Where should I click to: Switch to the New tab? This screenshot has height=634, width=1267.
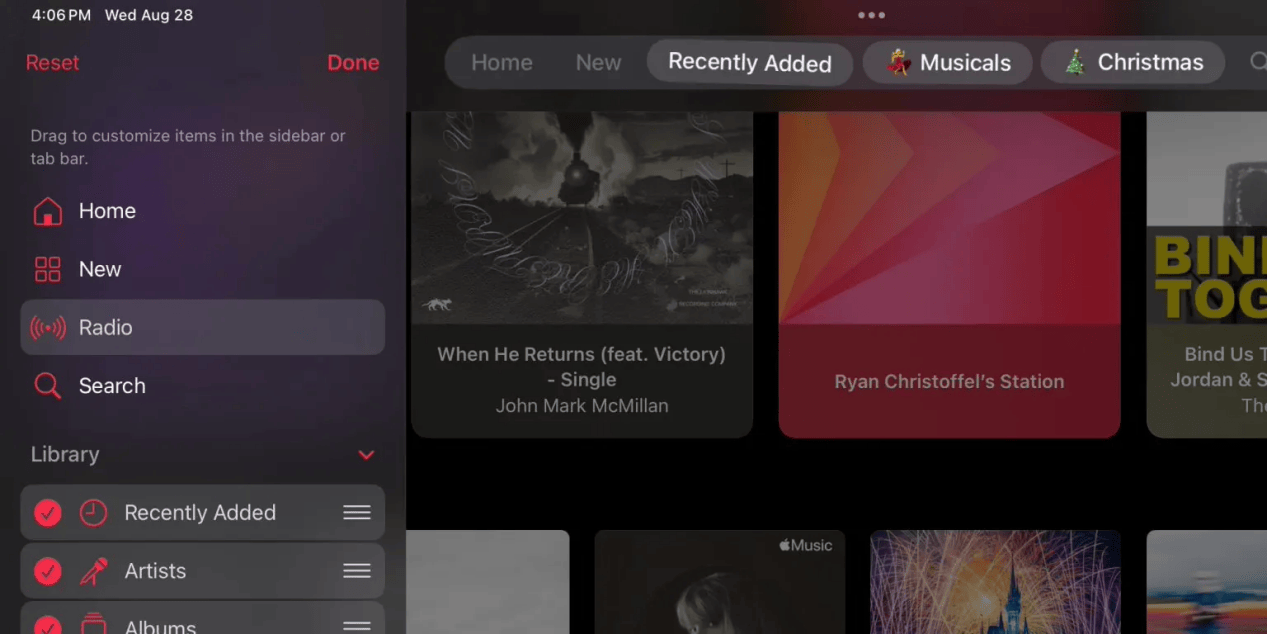pos(598,62)
